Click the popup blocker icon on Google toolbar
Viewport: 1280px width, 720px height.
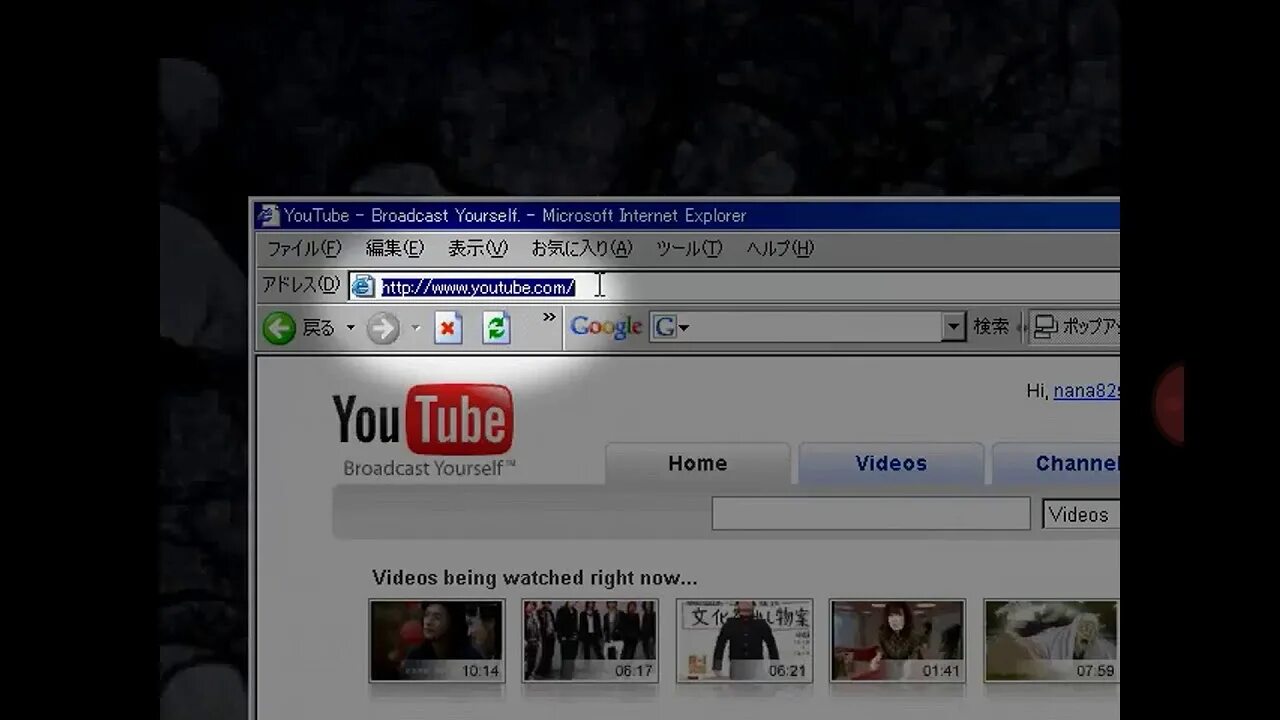click(1045, 327)
